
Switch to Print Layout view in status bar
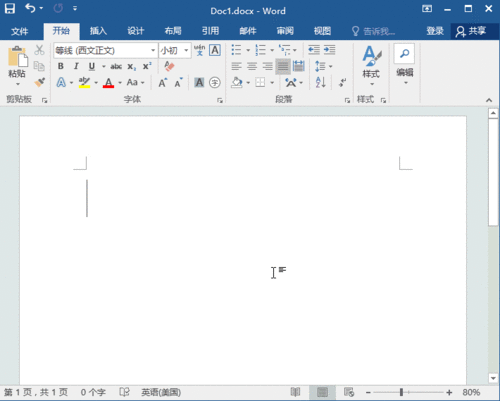(322, 392)
